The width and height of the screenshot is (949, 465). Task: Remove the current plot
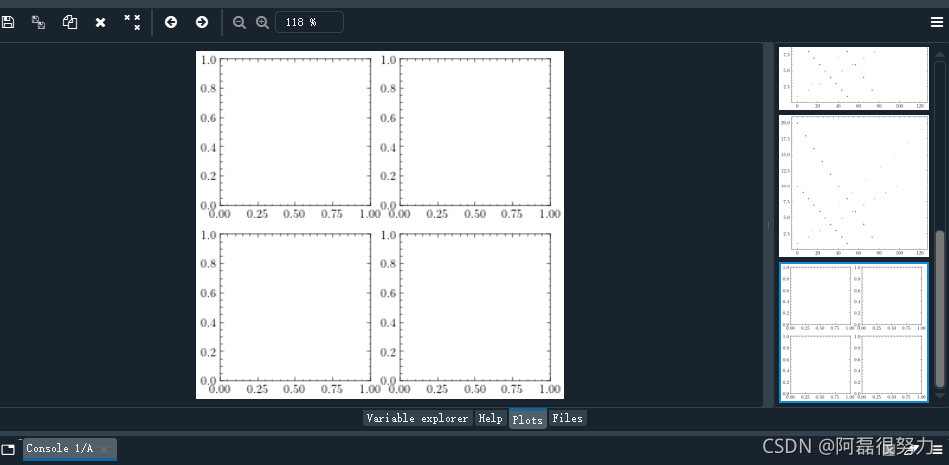pos(100,22)
